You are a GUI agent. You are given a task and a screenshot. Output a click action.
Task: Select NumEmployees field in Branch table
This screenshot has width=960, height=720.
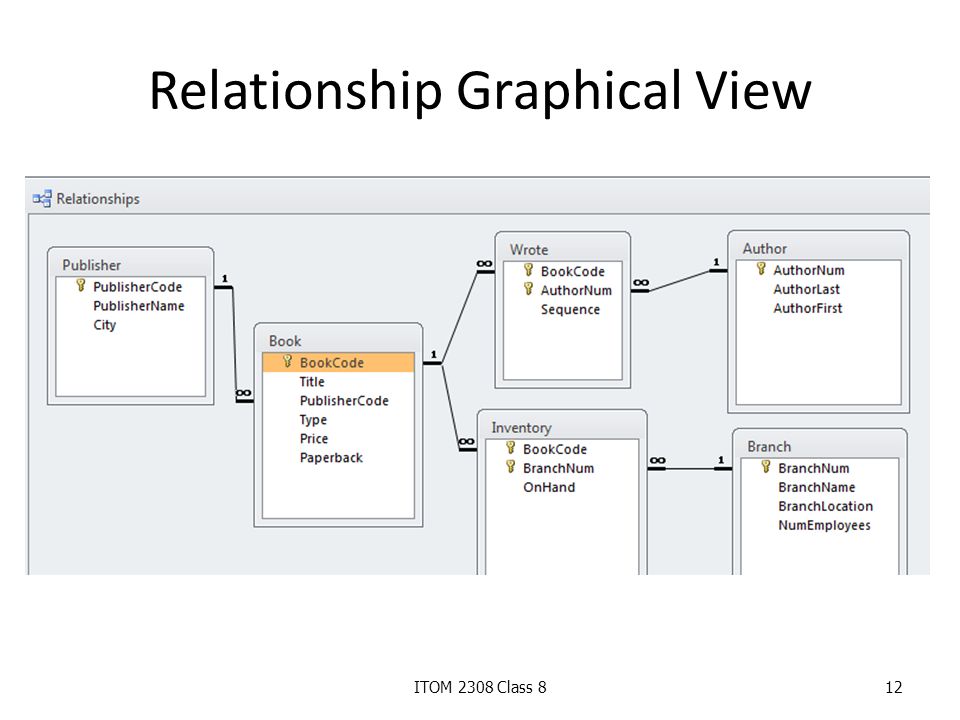[819, 525]
